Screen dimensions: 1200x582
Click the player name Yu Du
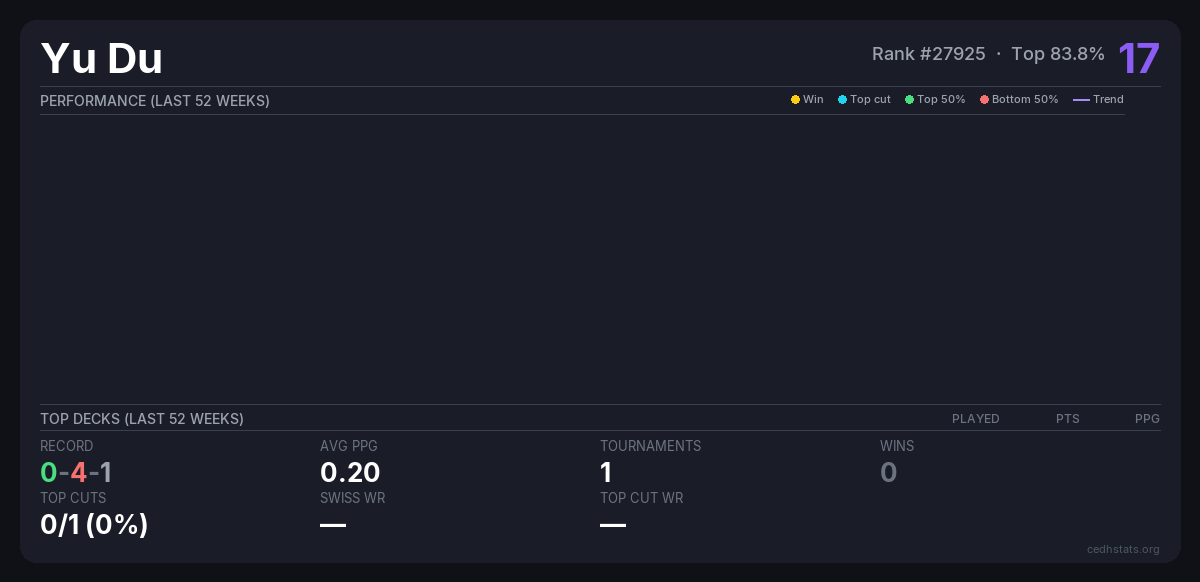101,58
